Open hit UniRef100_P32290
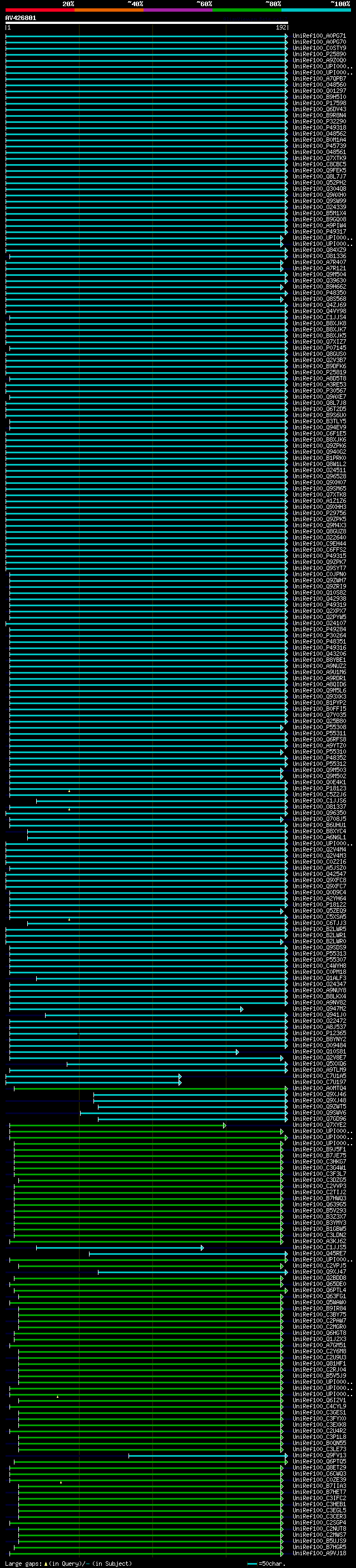 pyautogui.click(x=319, y=121)
